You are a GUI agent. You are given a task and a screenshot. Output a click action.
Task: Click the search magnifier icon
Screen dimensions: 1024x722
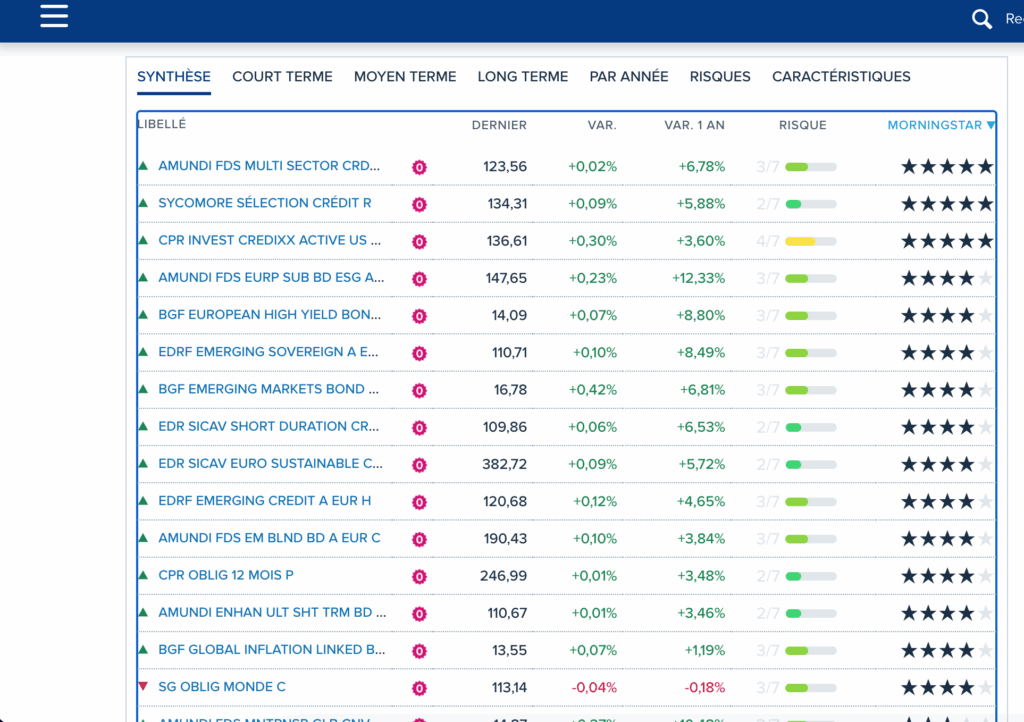tap(982, 19)
